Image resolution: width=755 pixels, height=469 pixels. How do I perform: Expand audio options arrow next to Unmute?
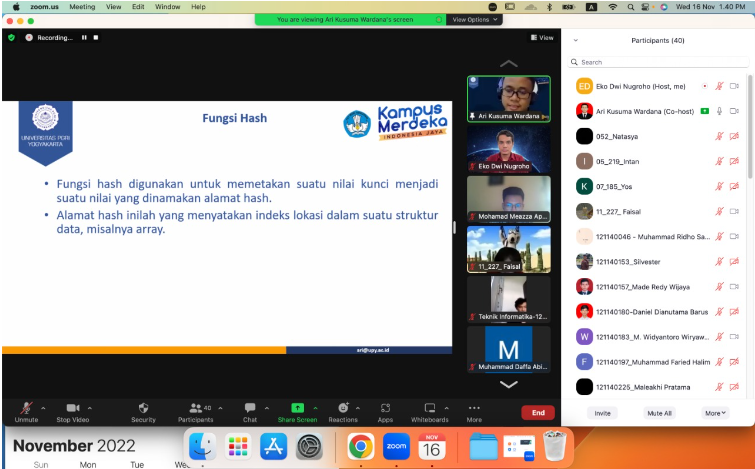coord(45,408)
